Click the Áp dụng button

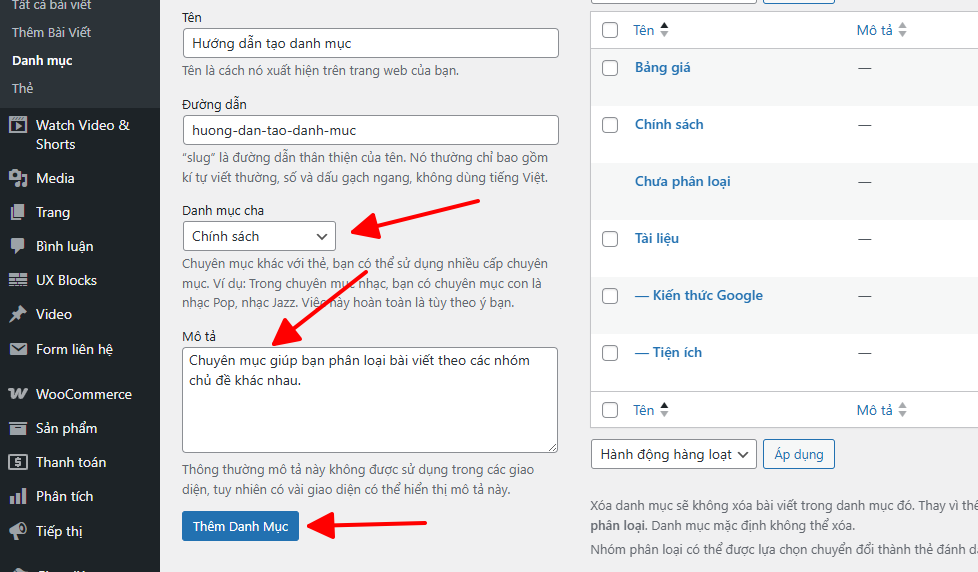tap(798, 454)
